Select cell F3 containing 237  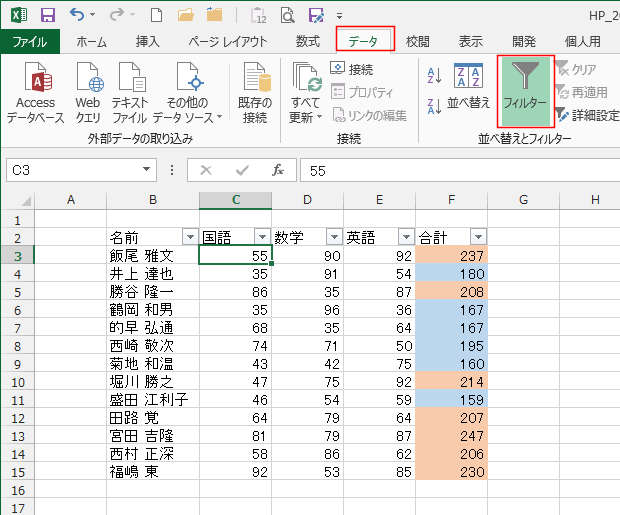(451, 256)
